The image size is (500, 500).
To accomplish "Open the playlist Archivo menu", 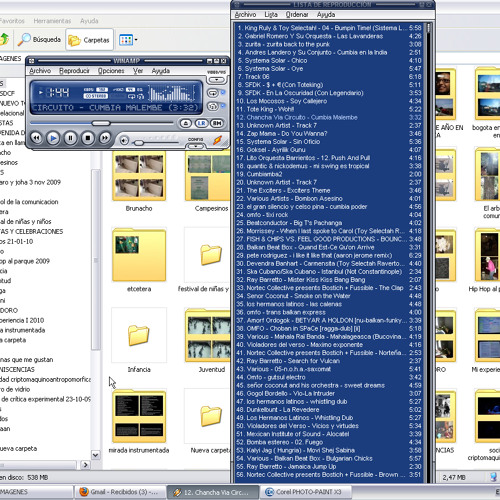I will point(245,15).
